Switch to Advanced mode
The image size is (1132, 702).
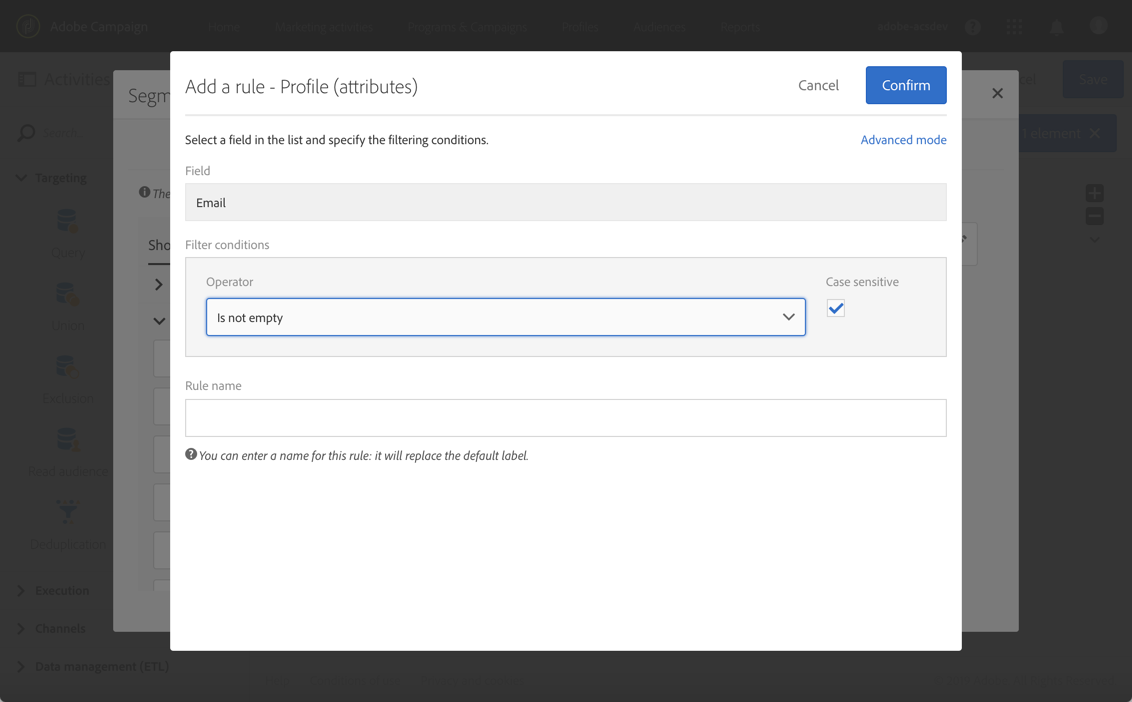pos(903,140)
